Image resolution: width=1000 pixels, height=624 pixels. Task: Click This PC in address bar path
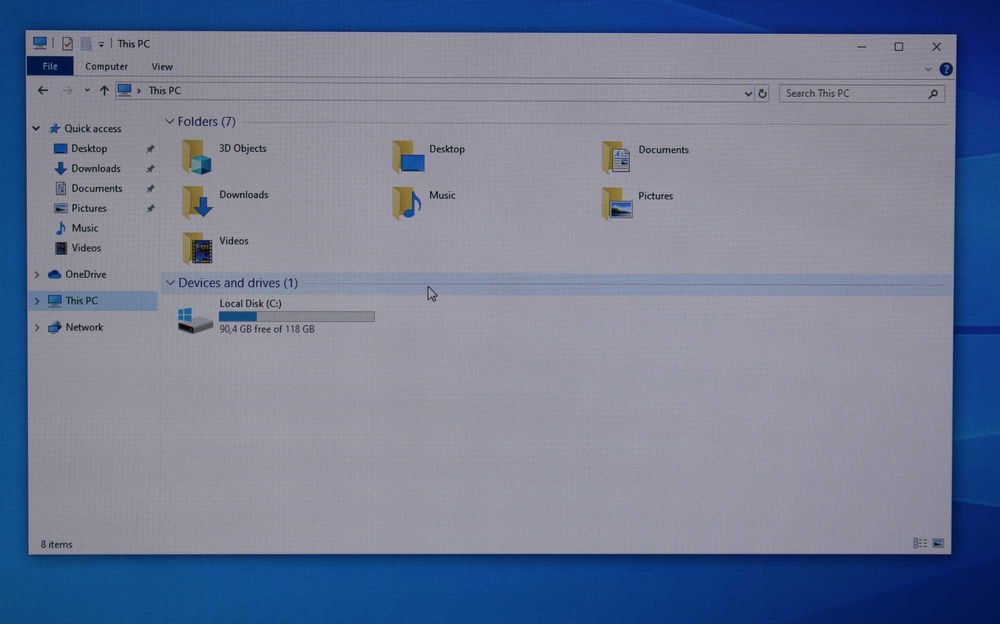click(x=165, y=91)
